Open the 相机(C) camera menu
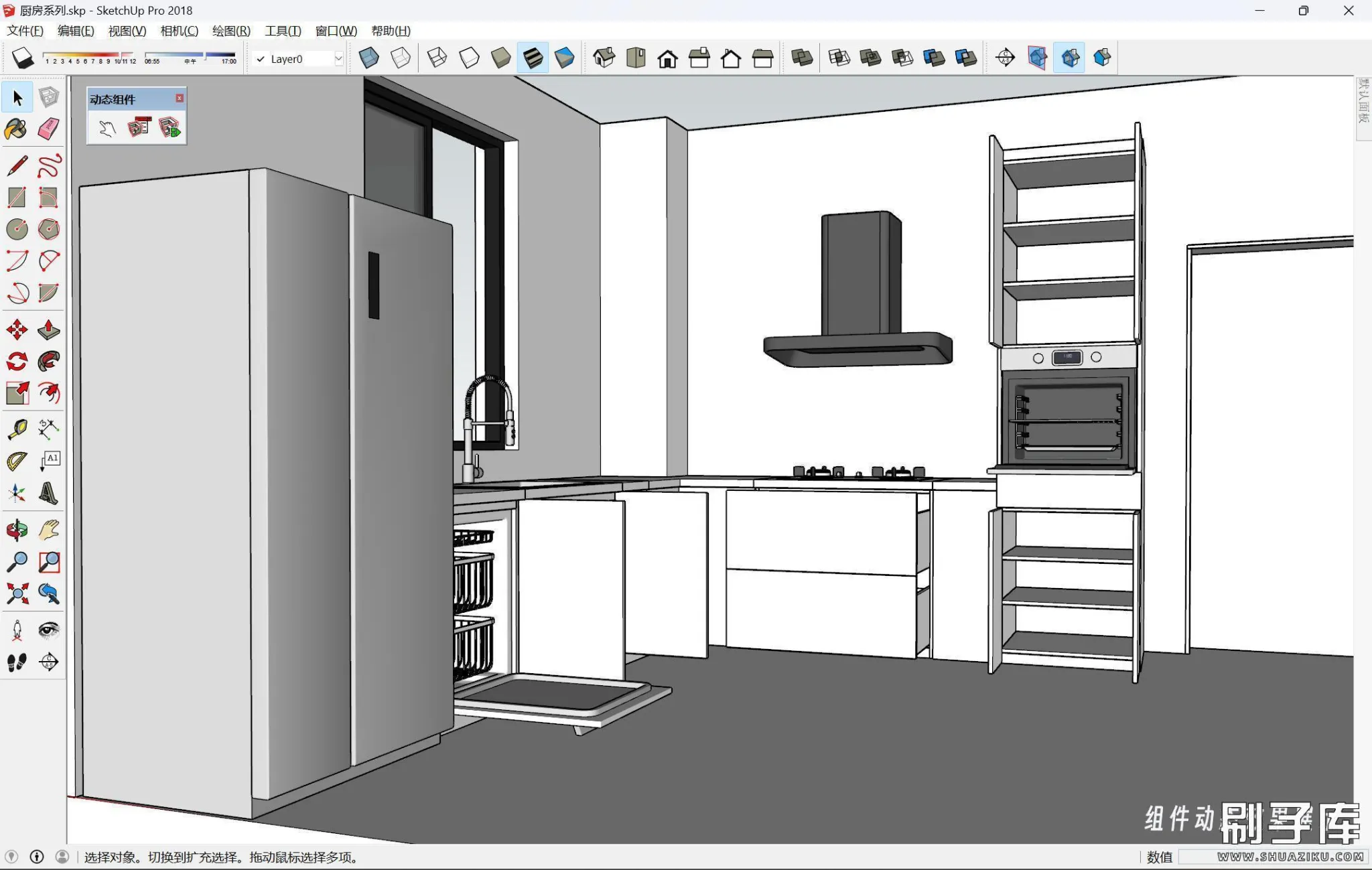Screen dimensions: 1372x870 pos(179,31)
